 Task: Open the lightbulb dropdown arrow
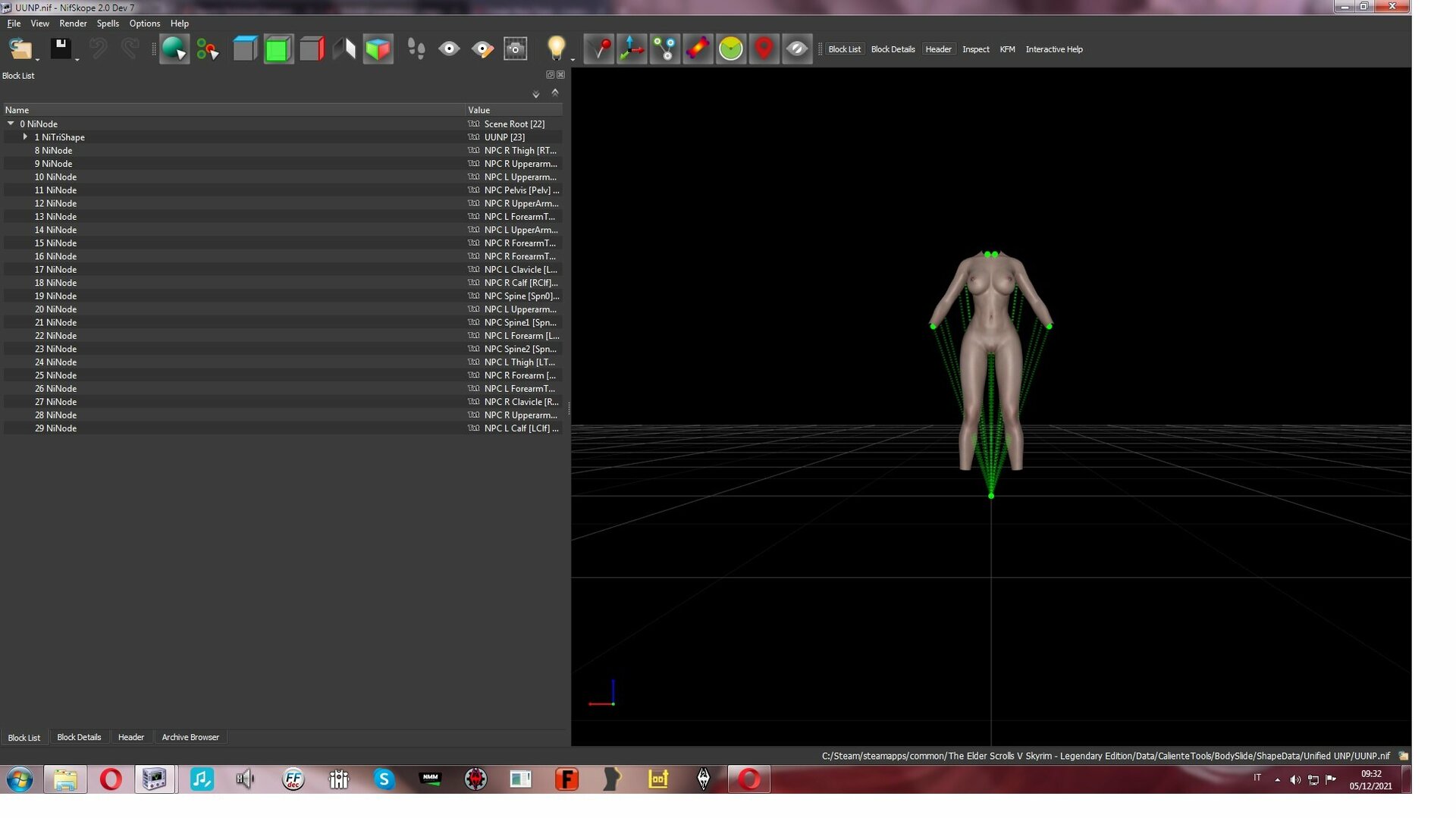tap(573, 59)
